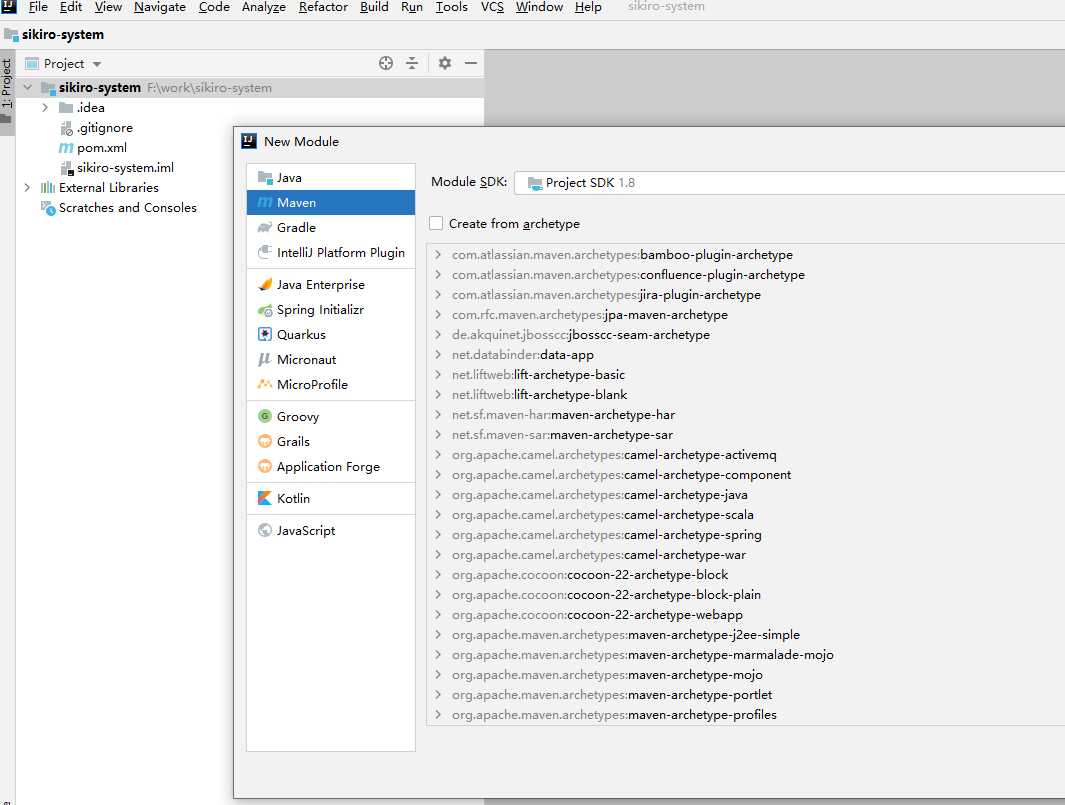This screenshot has height=805, width=1065.
Task: Click the Java Enterprise icon
Action: [265, 285]
